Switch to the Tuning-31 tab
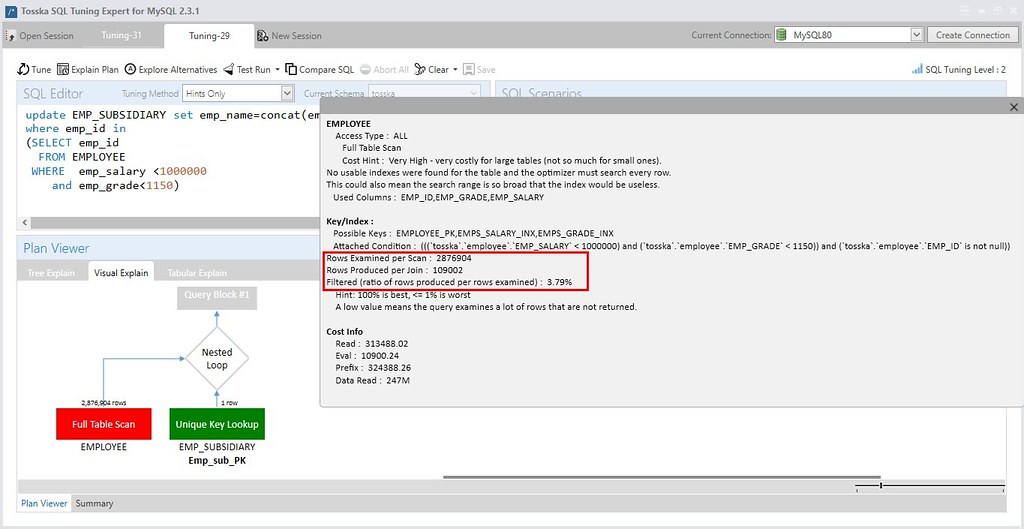The height and width of the screenshot is (529, 1024). pos(121,36)
